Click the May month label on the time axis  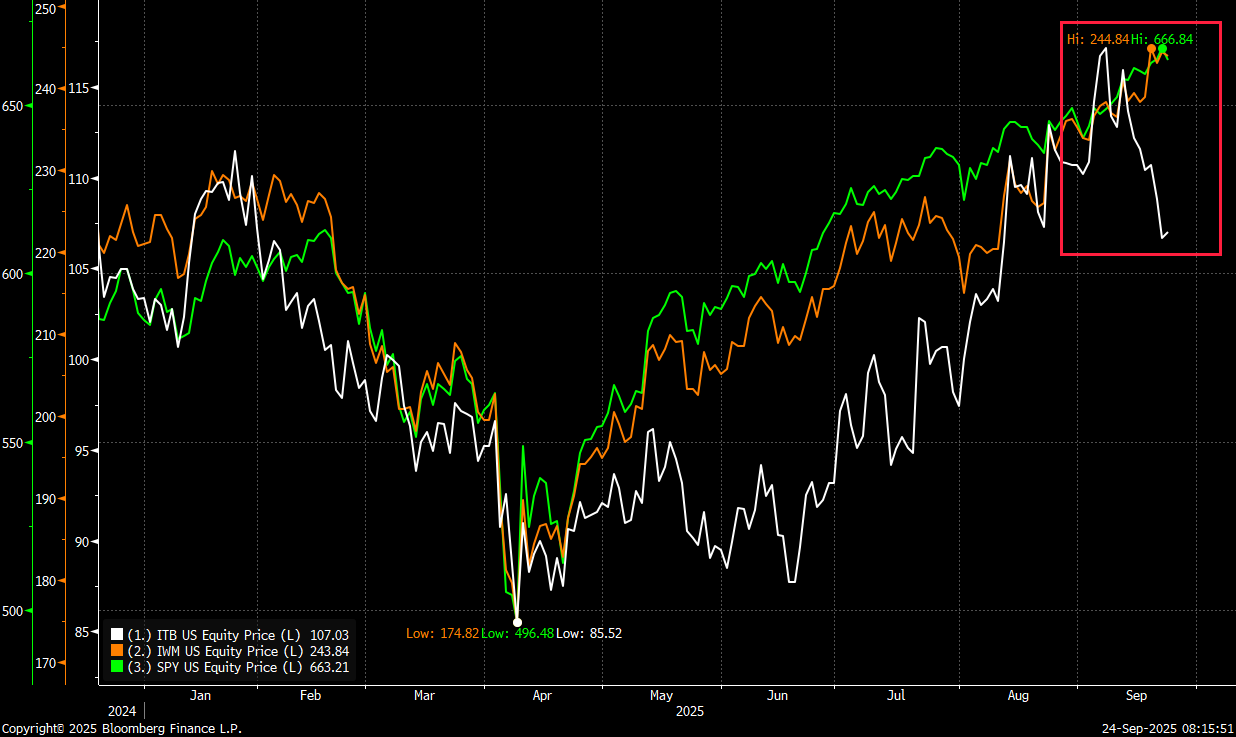pos(661,694)
